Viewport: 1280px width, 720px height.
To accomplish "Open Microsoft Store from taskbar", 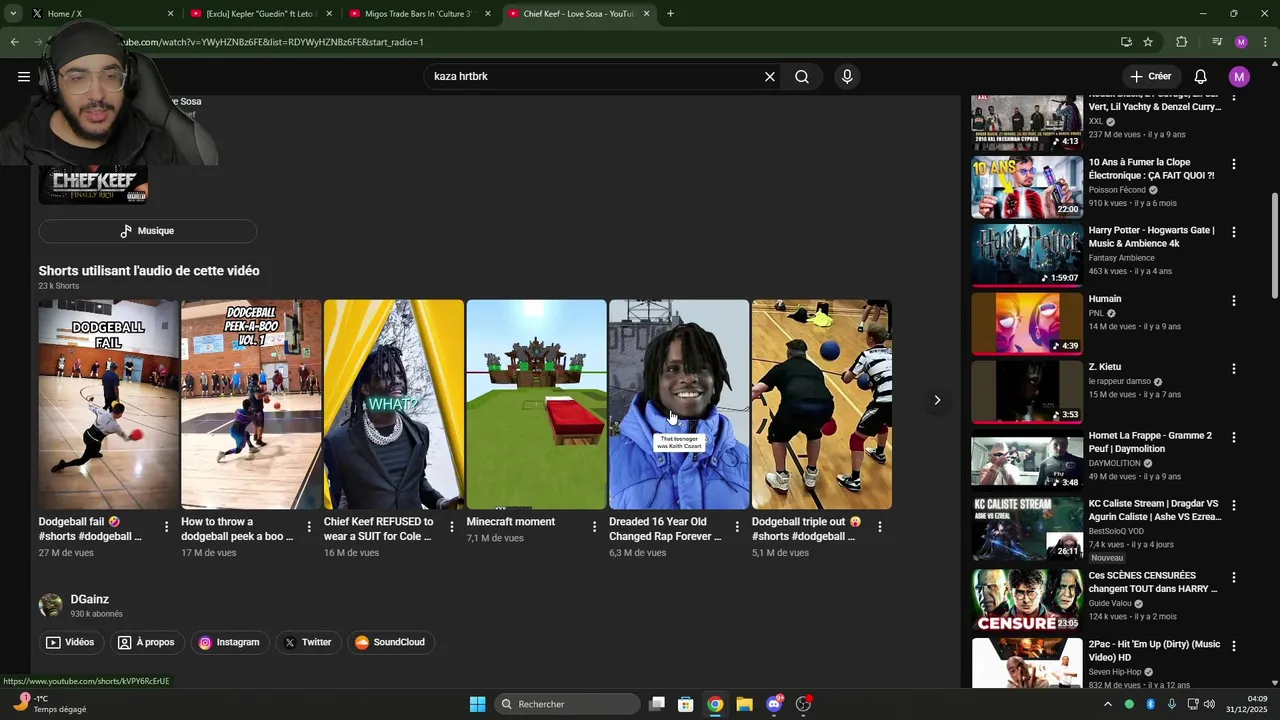I will tap(686, 704).
